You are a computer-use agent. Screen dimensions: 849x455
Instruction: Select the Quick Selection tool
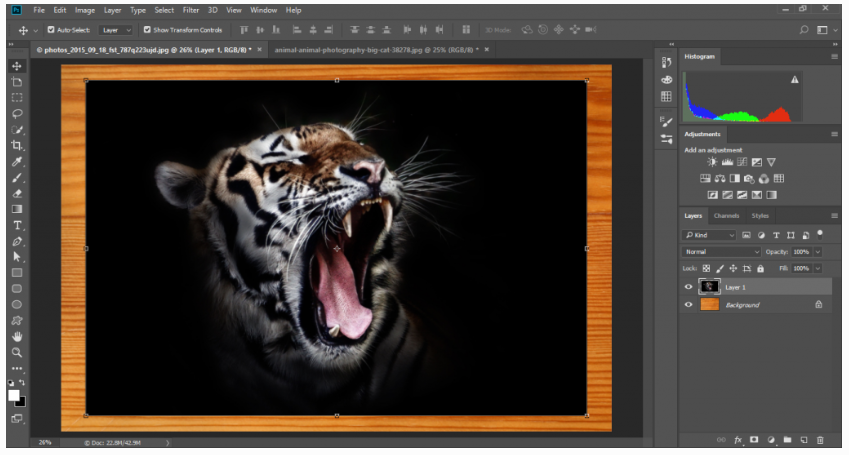pos(17,129)
